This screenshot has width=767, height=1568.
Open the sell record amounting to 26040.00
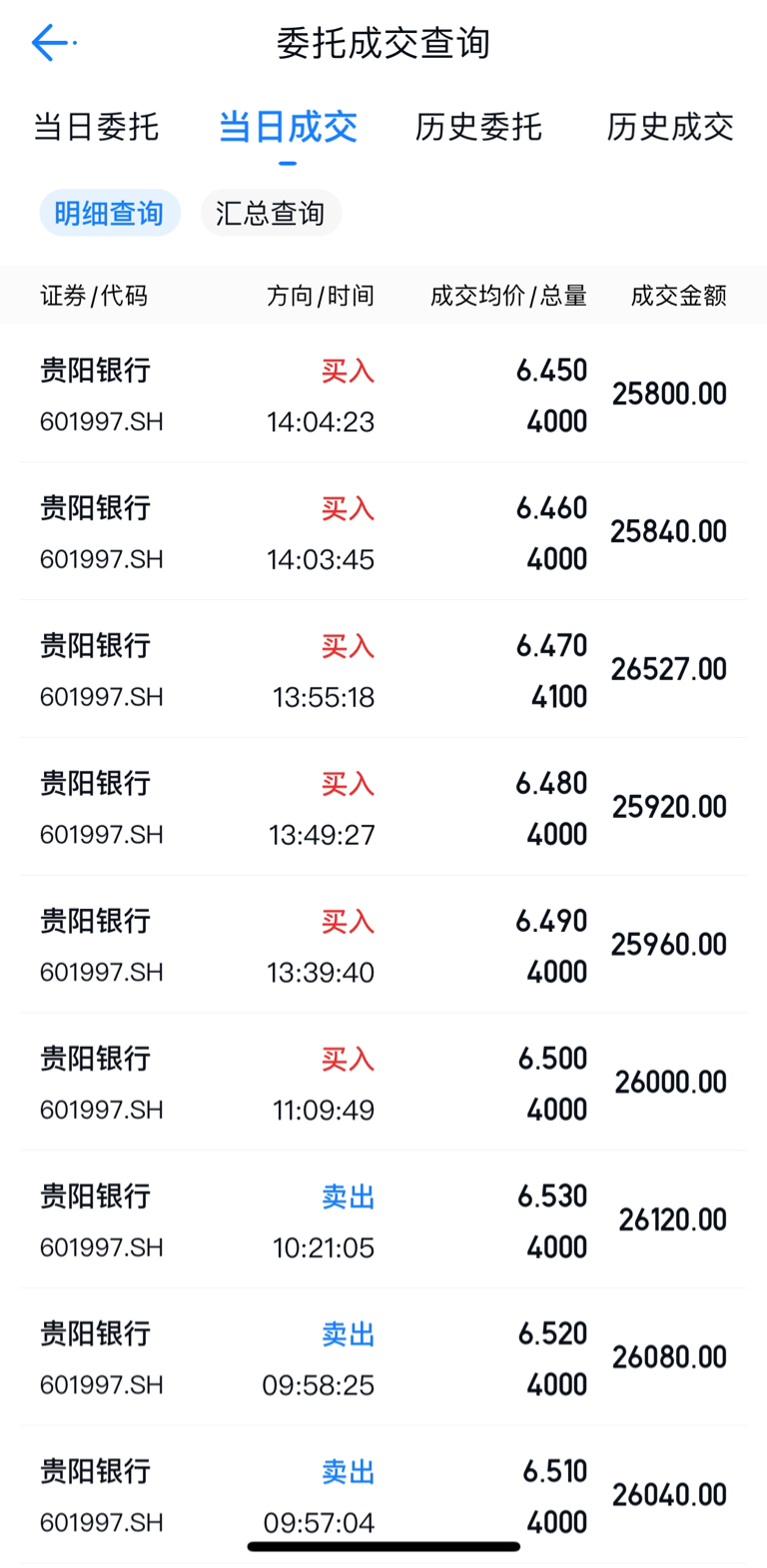383,1496
